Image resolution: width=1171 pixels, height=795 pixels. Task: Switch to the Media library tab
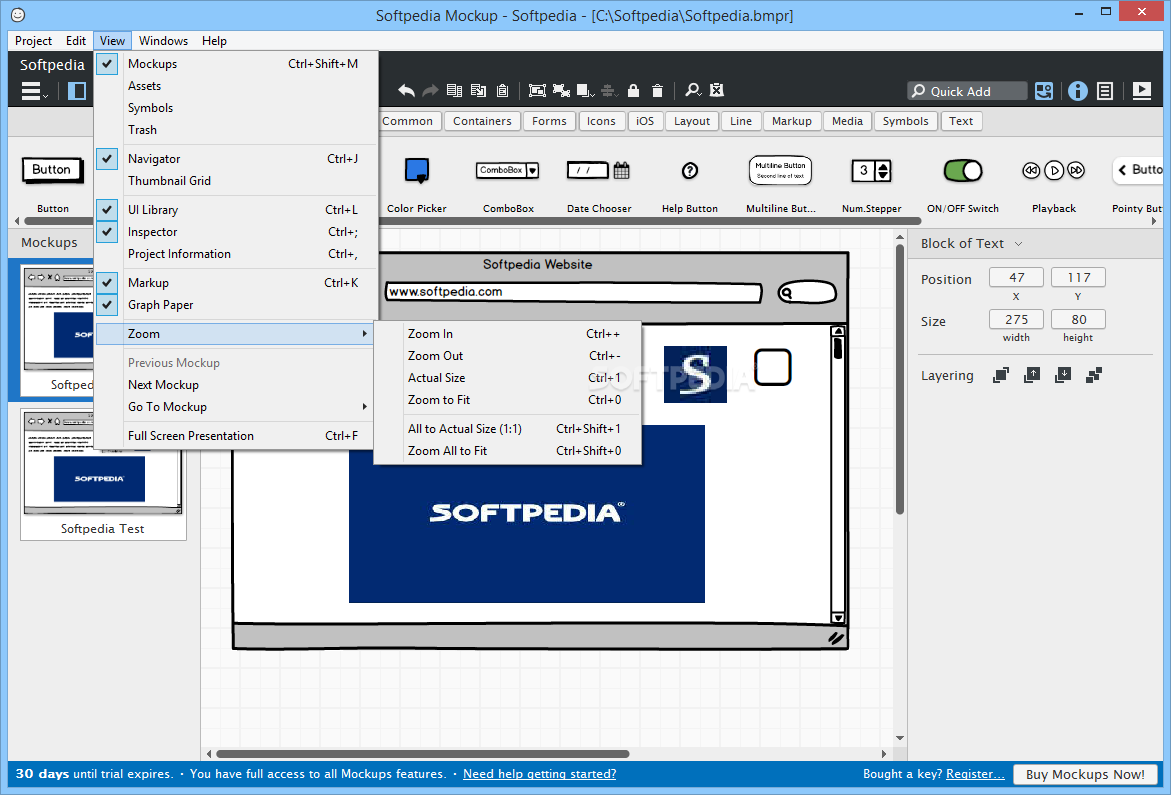(x=847, y=121)
